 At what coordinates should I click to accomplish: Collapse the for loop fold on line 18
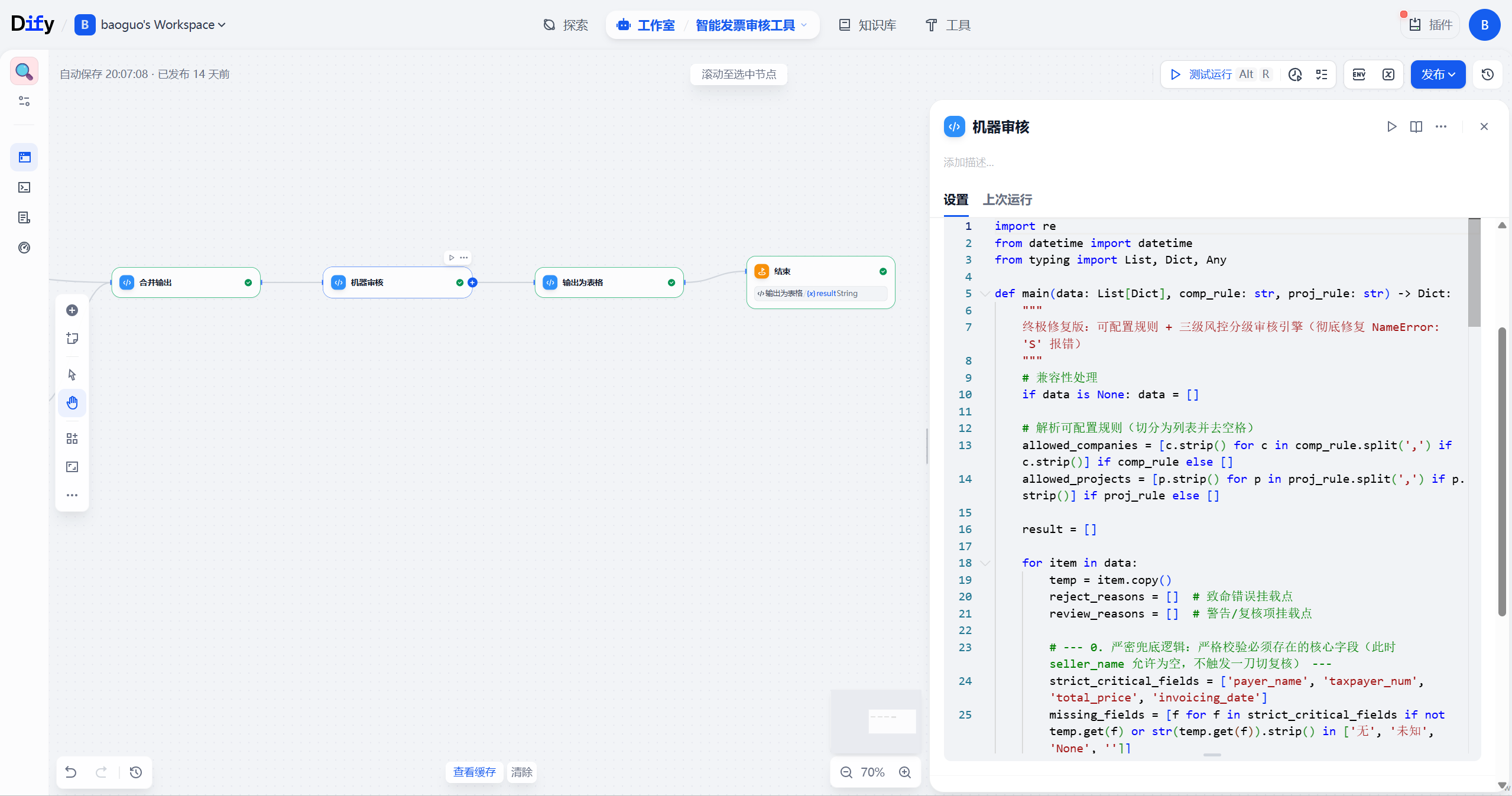[x=985, y=563]
